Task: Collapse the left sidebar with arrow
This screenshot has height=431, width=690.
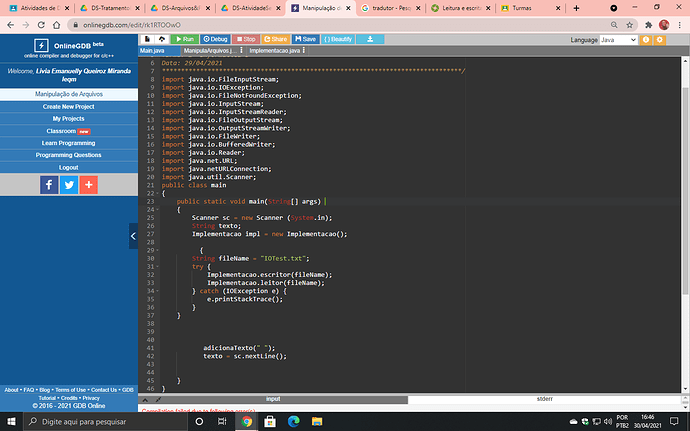Action: pyautogui.click(x=133, y=236)
